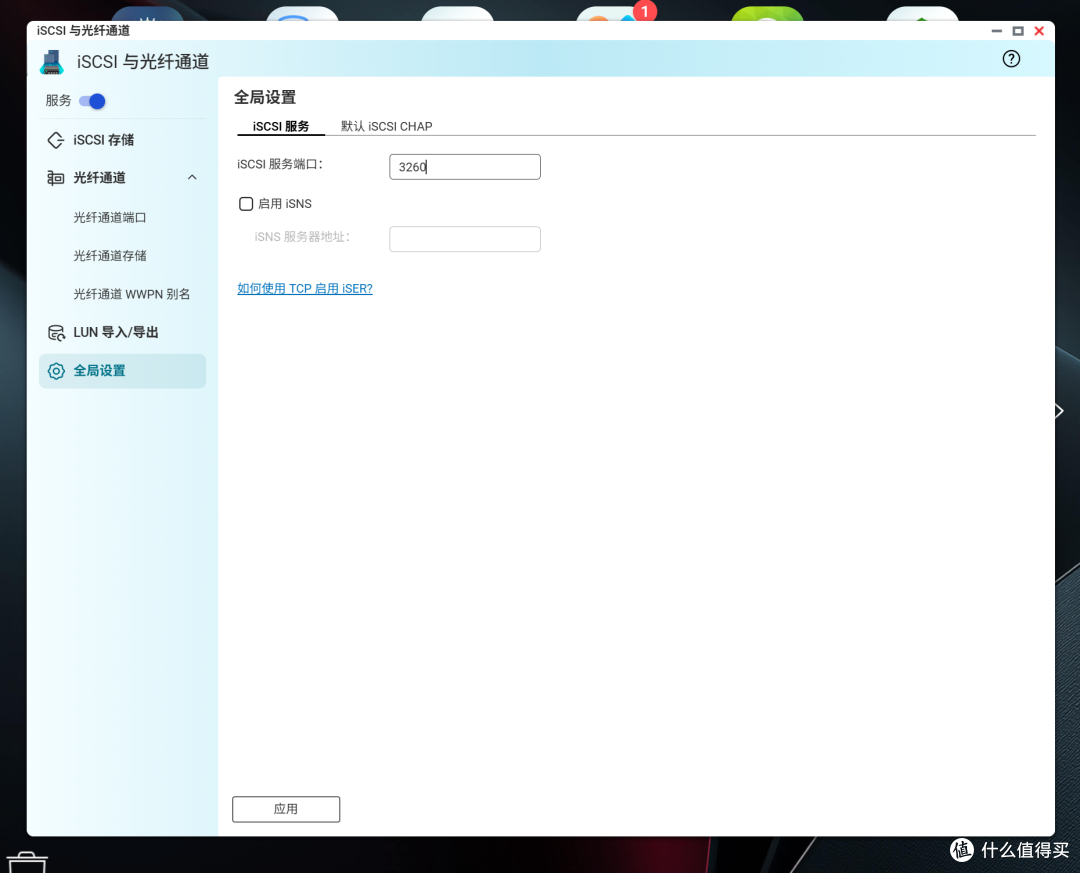Click the iSCSI app logo icon

coord(52,62)
